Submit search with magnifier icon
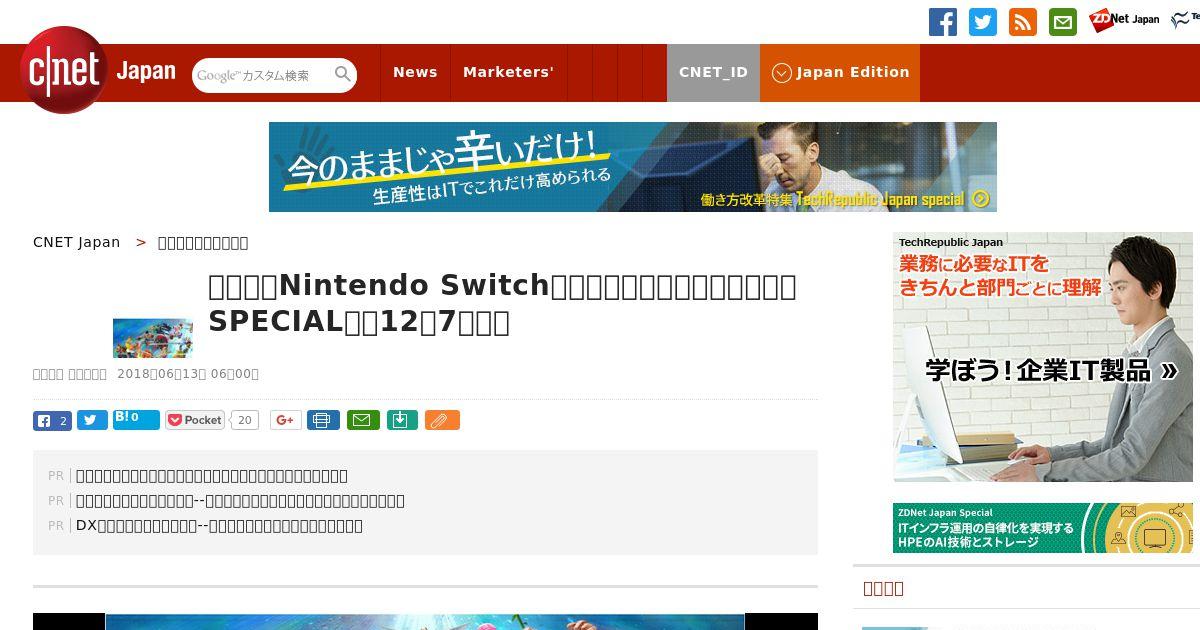The height and width of the screenshot is (630, 1200). click(x=343, y=74)
